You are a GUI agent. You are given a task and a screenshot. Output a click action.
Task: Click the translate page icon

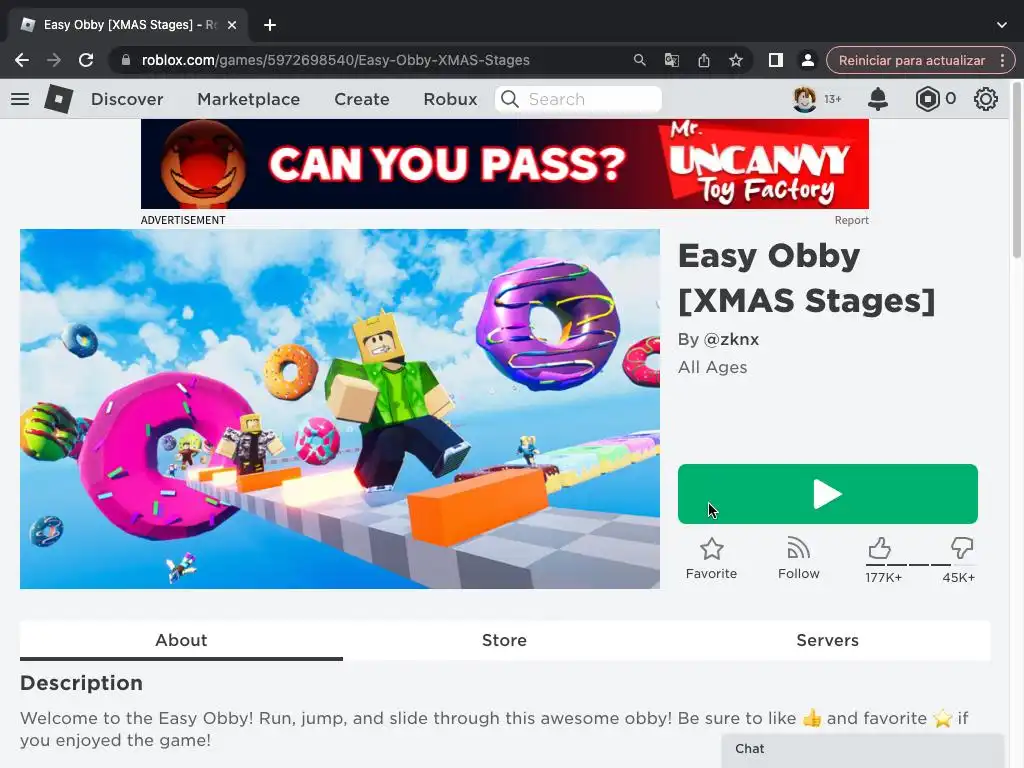point(671,60)
